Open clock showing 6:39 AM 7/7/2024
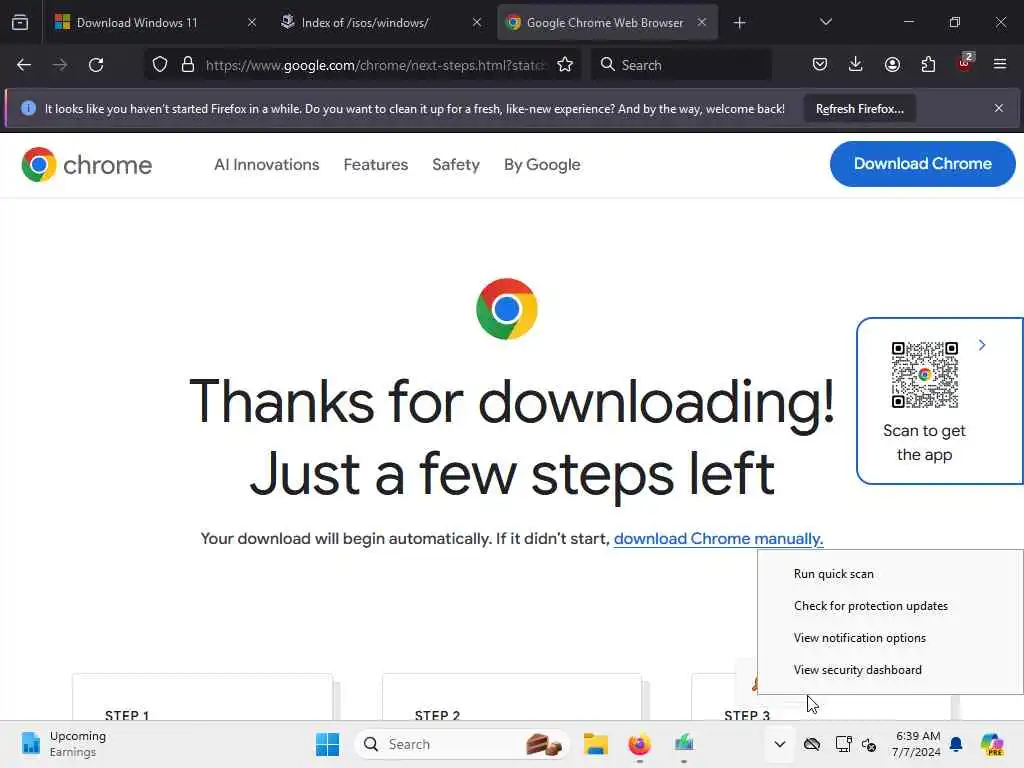This screenshot has height=768, width=1024. (916, 744)
